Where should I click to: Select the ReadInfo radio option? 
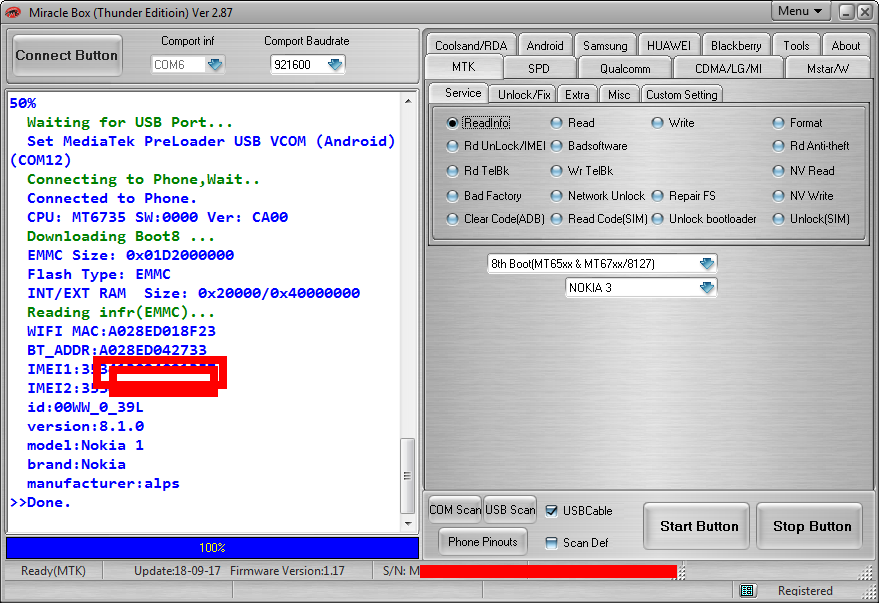[452, 123]
